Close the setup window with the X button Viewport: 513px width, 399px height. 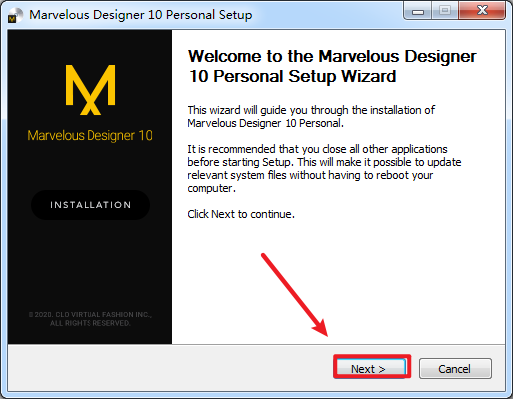pos(482,11)
